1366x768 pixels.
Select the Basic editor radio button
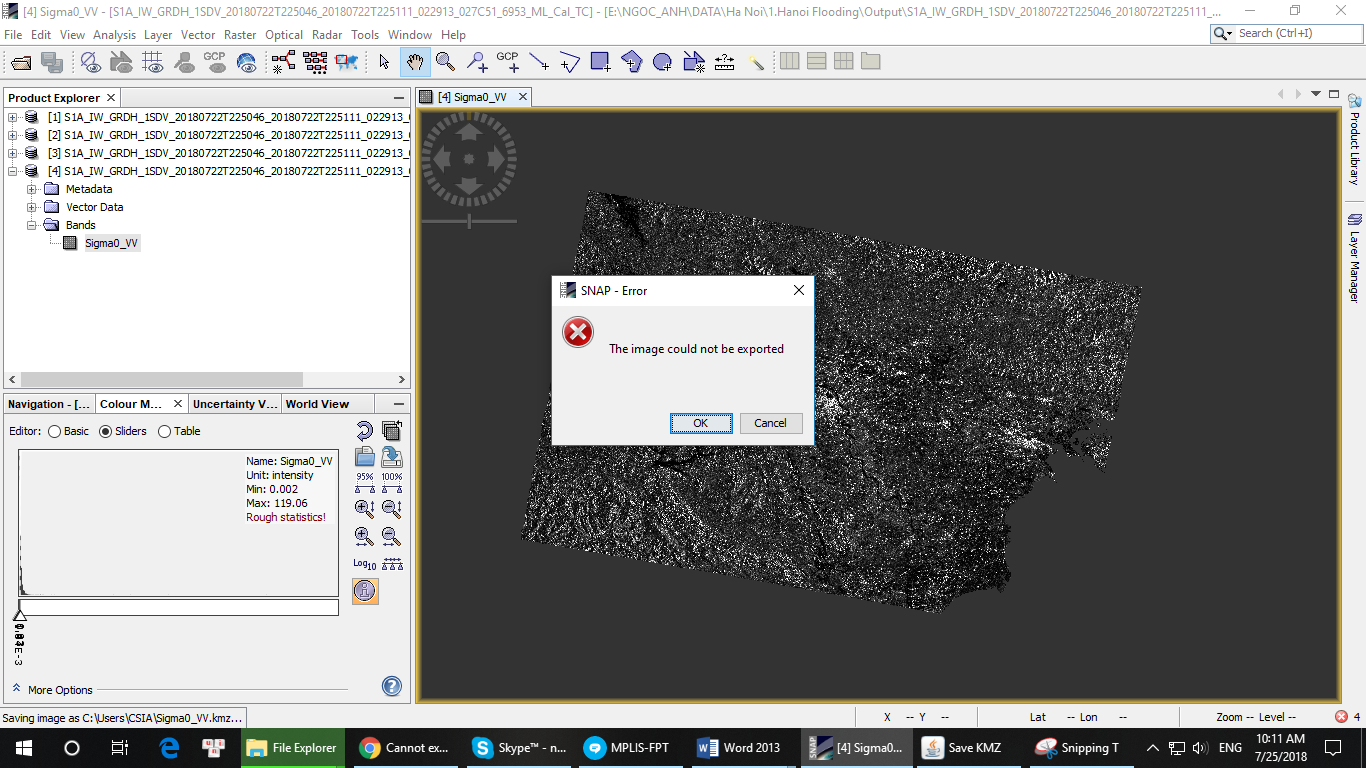pos(54,432)
